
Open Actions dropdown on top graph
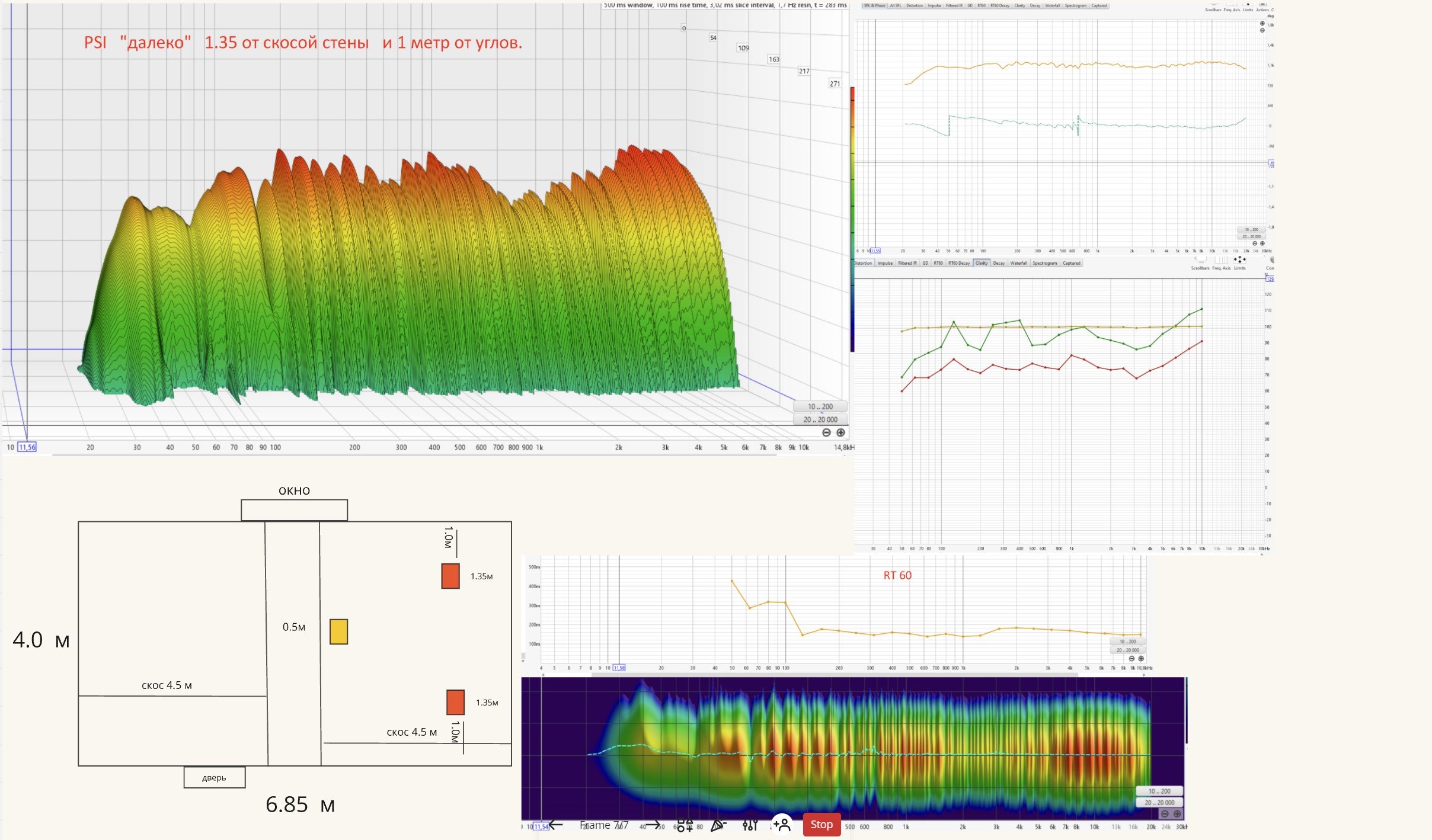point(1262,5)
